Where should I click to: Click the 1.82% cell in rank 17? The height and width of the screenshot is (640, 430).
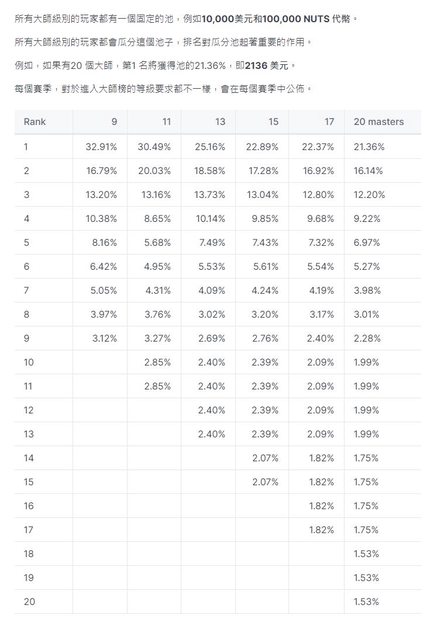tap(321, 530)
